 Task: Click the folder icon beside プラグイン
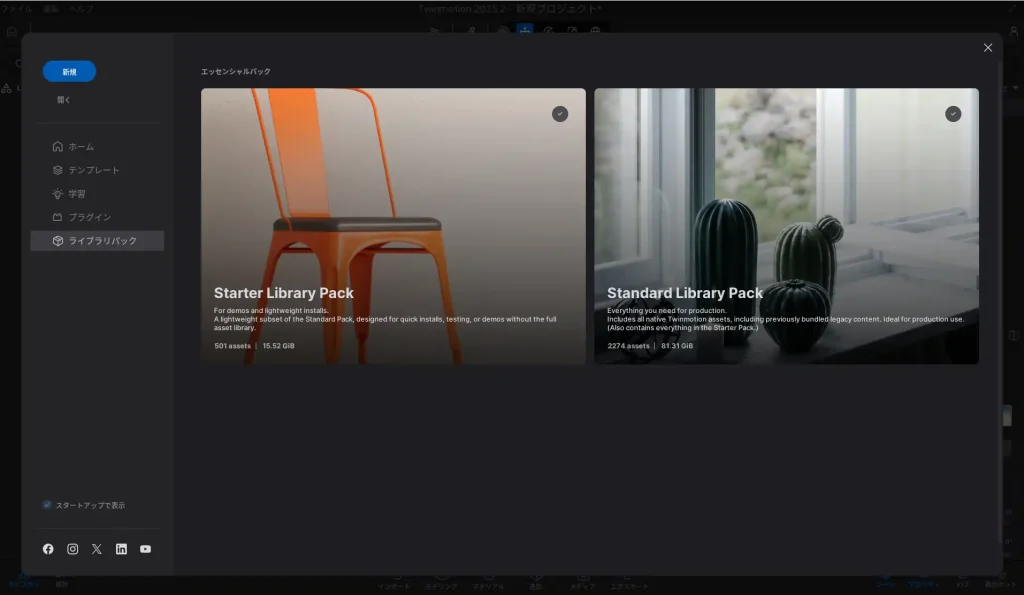pyautogui.click(x=58, y=217)
